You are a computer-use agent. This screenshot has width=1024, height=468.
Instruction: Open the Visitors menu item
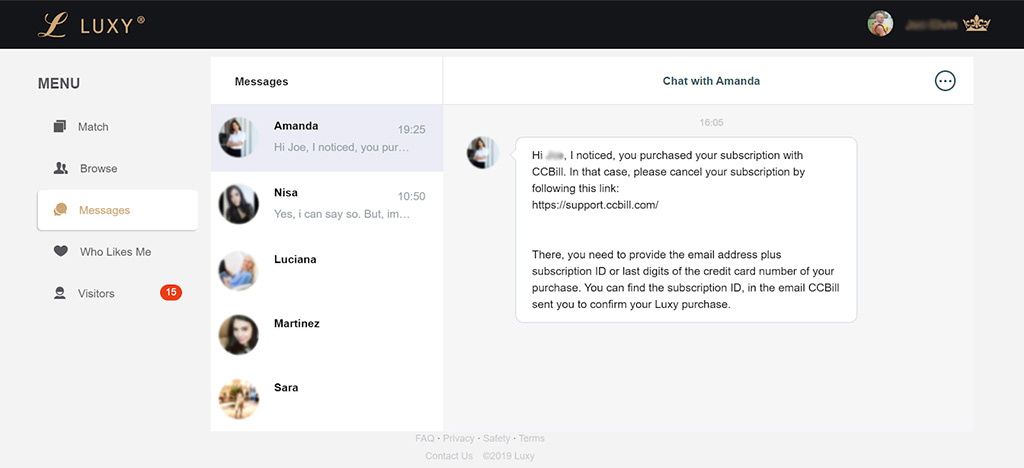click(96, 293)
